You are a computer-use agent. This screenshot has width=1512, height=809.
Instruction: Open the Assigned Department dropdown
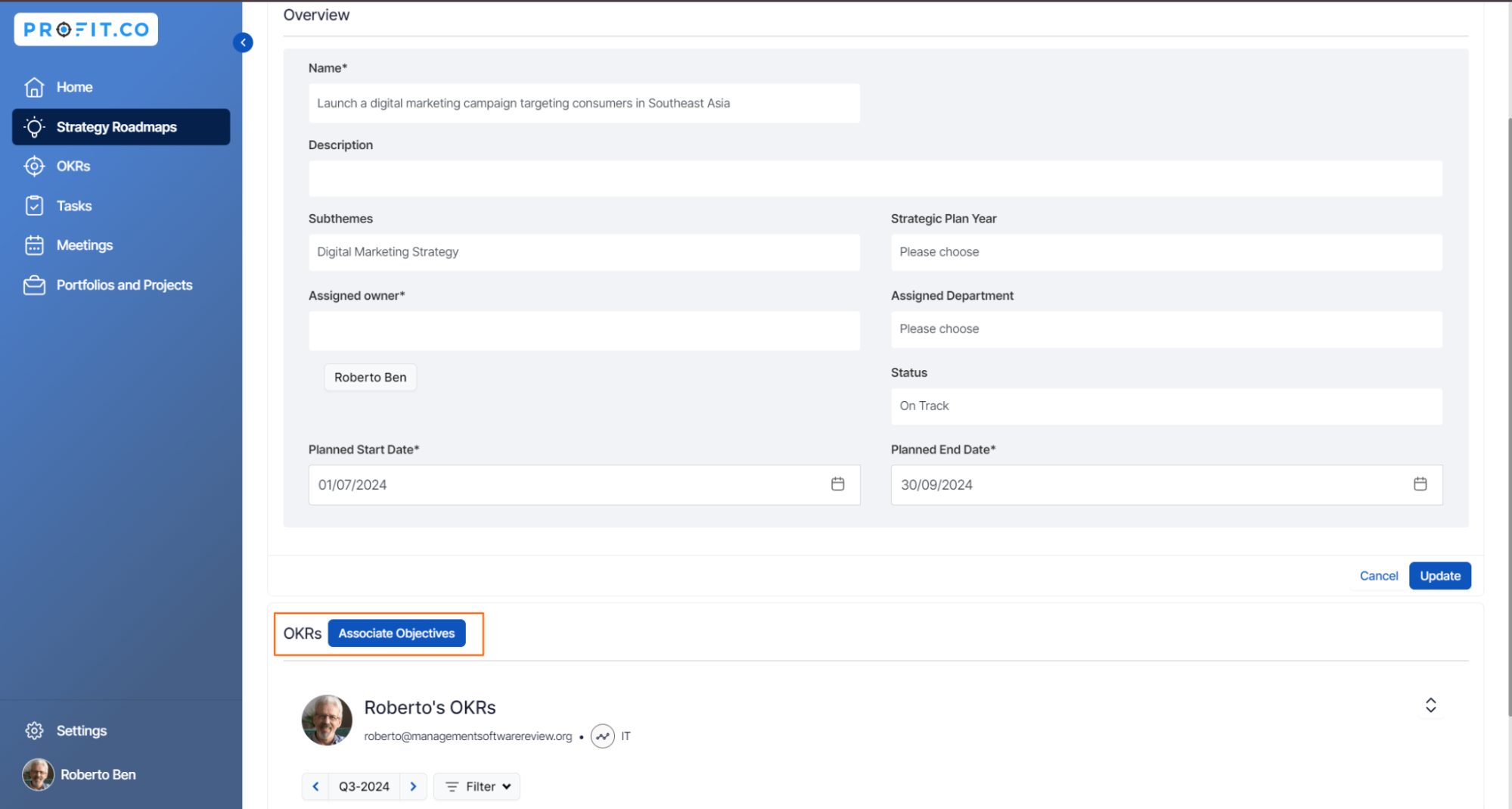tap(1166, 329)
